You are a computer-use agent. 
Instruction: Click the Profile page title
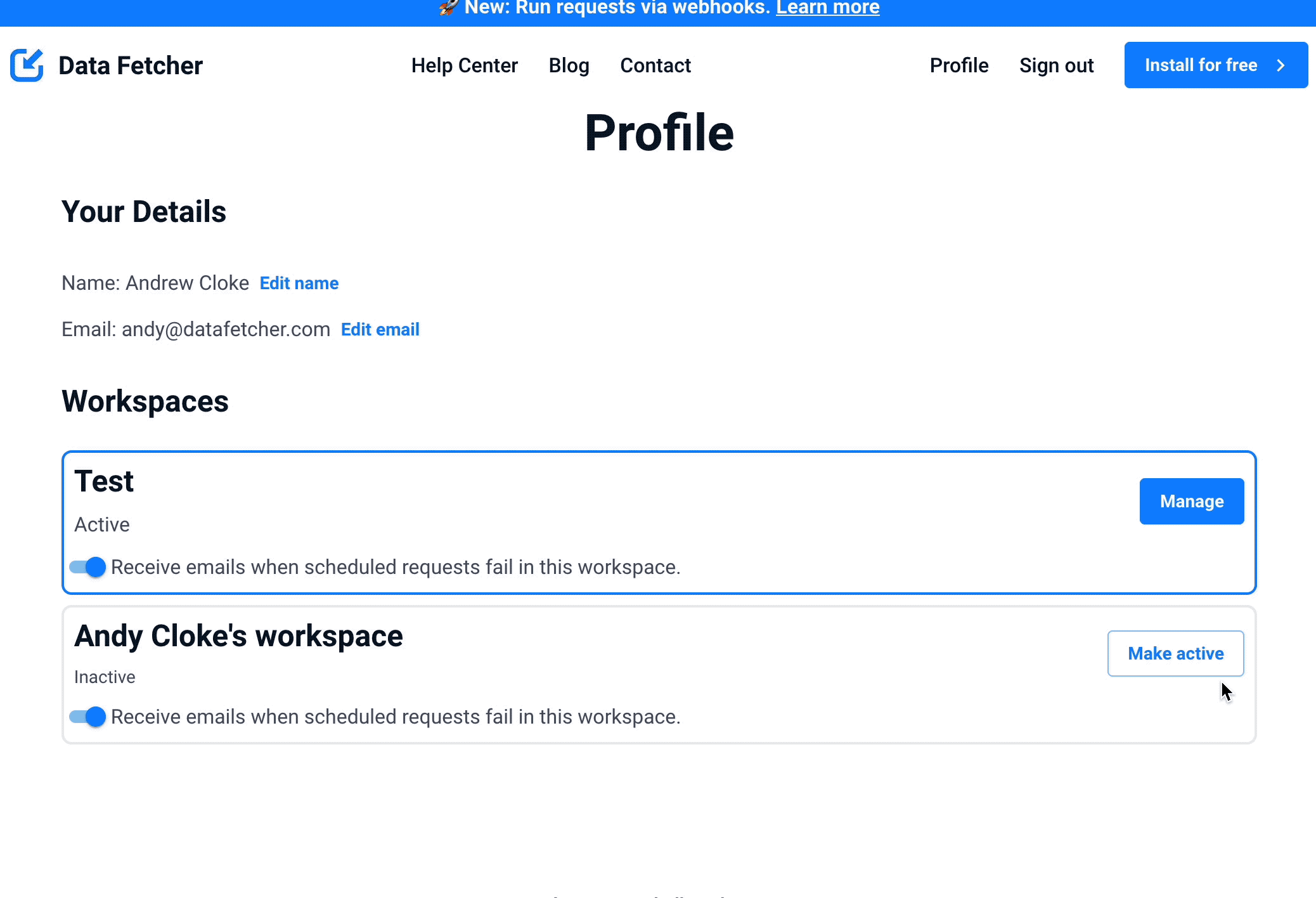point(659,133)
